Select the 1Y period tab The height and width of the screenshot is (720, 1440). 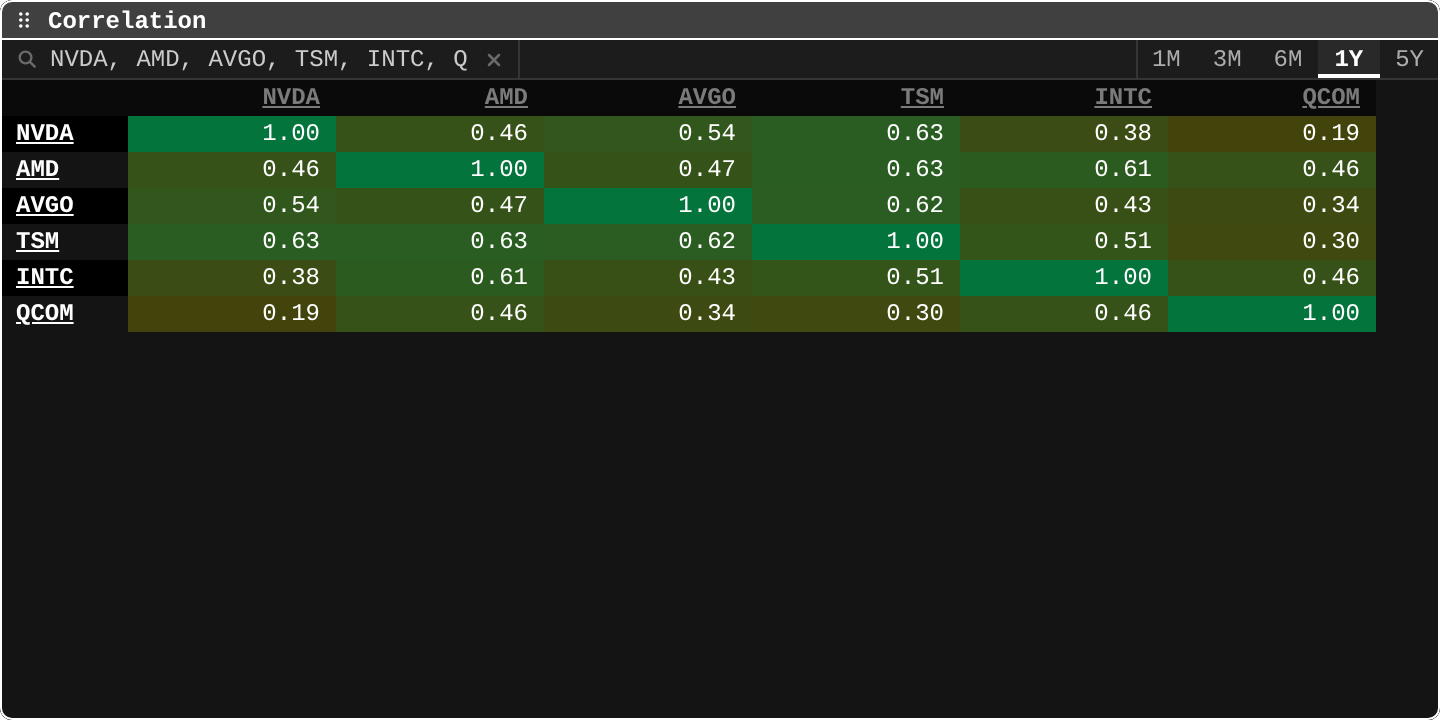coord(1349,59)
